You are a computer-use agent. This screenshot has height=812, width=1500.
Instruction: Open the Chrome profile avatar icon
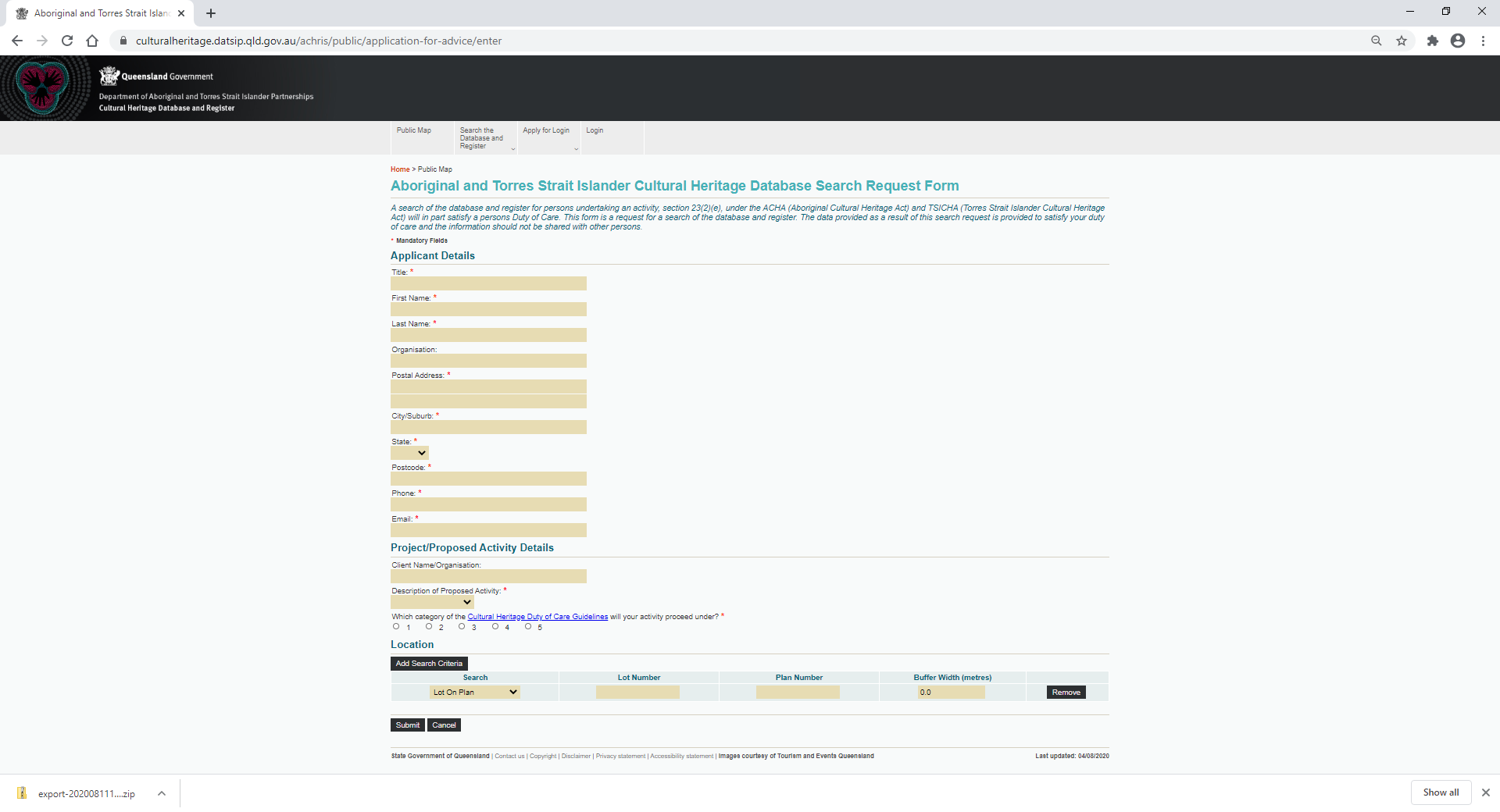coord(1458,41)
